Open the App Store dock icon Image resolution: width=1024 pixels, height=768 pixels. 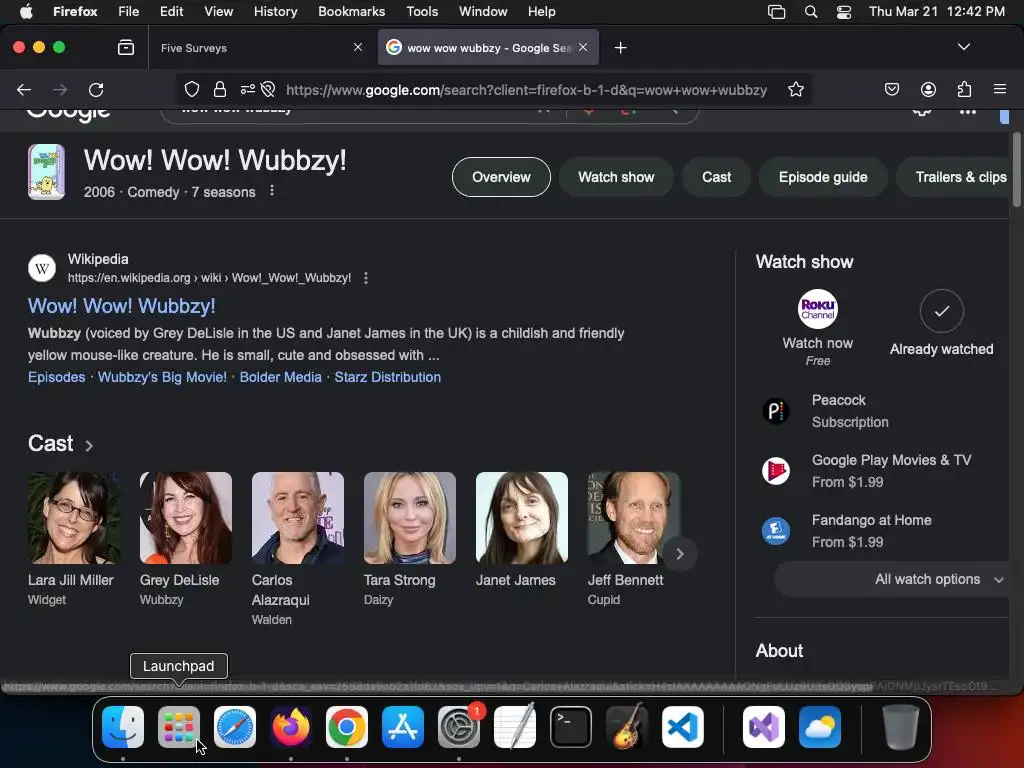(x=403, y=727)
